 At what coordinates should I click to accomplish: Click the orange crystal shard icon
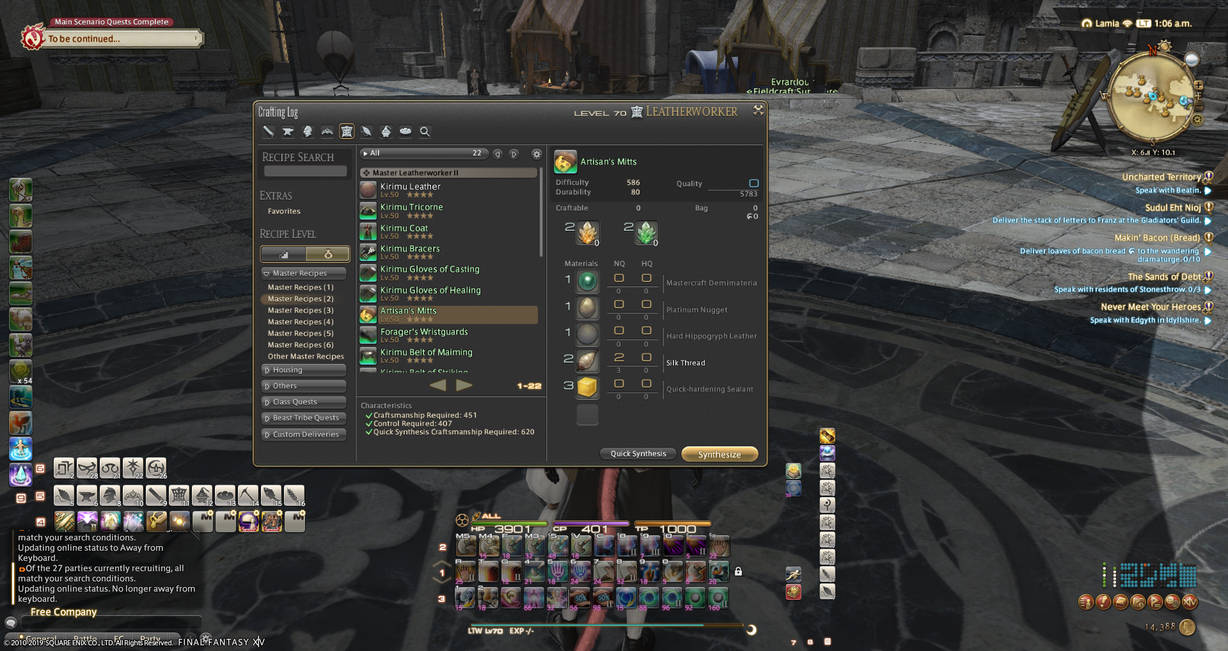click(x=588, y=233)
